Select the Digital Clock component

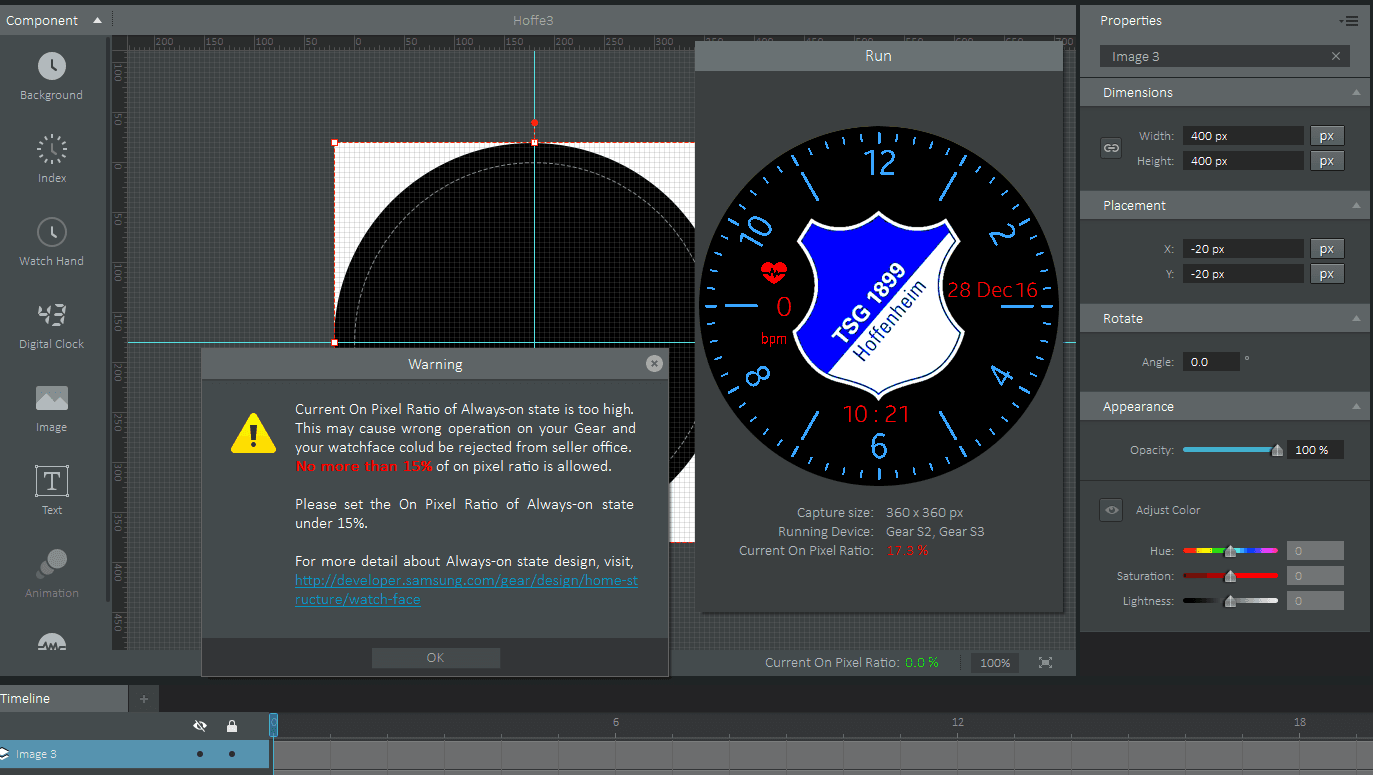pyautogui.click(x=52, y=325)
